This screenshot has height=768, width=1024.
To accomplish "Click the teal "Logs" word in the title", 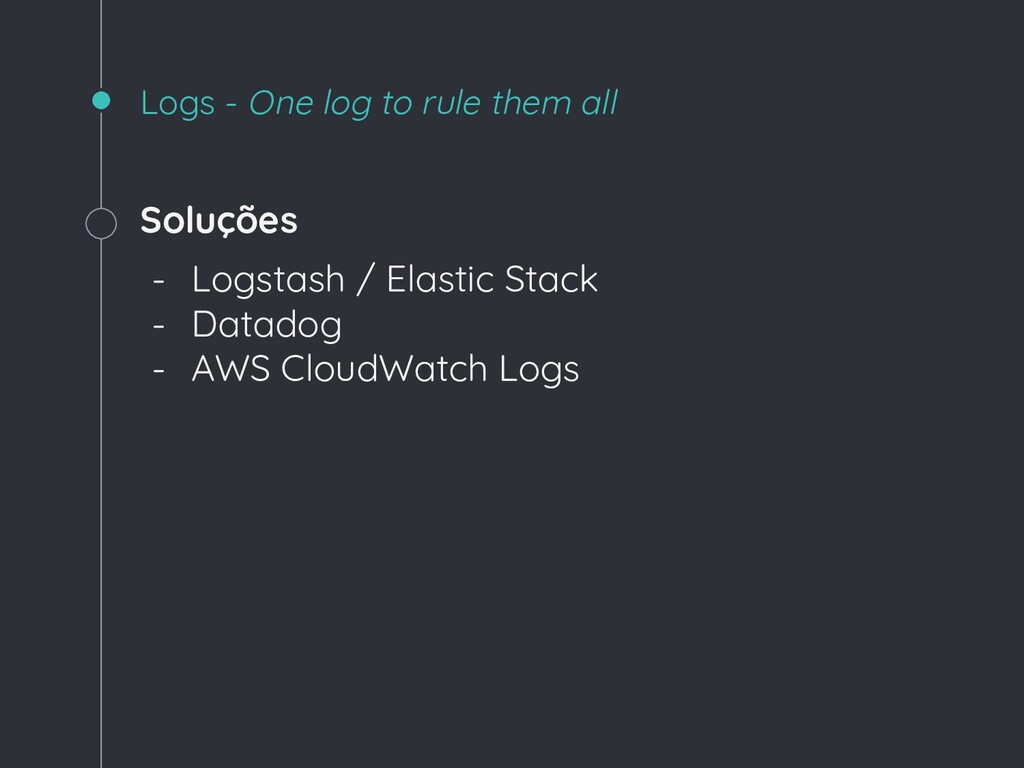I will point(178,103).
